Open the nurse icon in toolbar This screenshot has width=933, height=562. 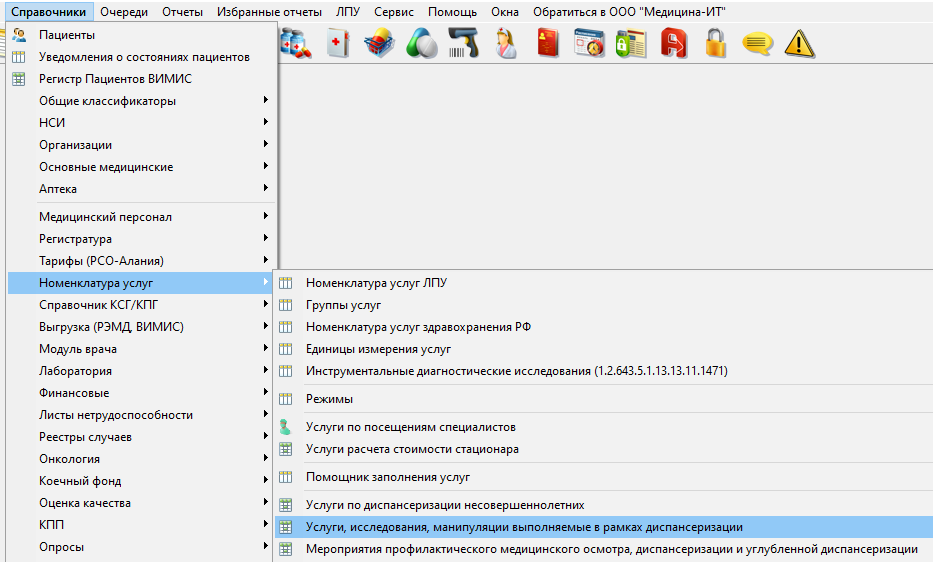505,43
